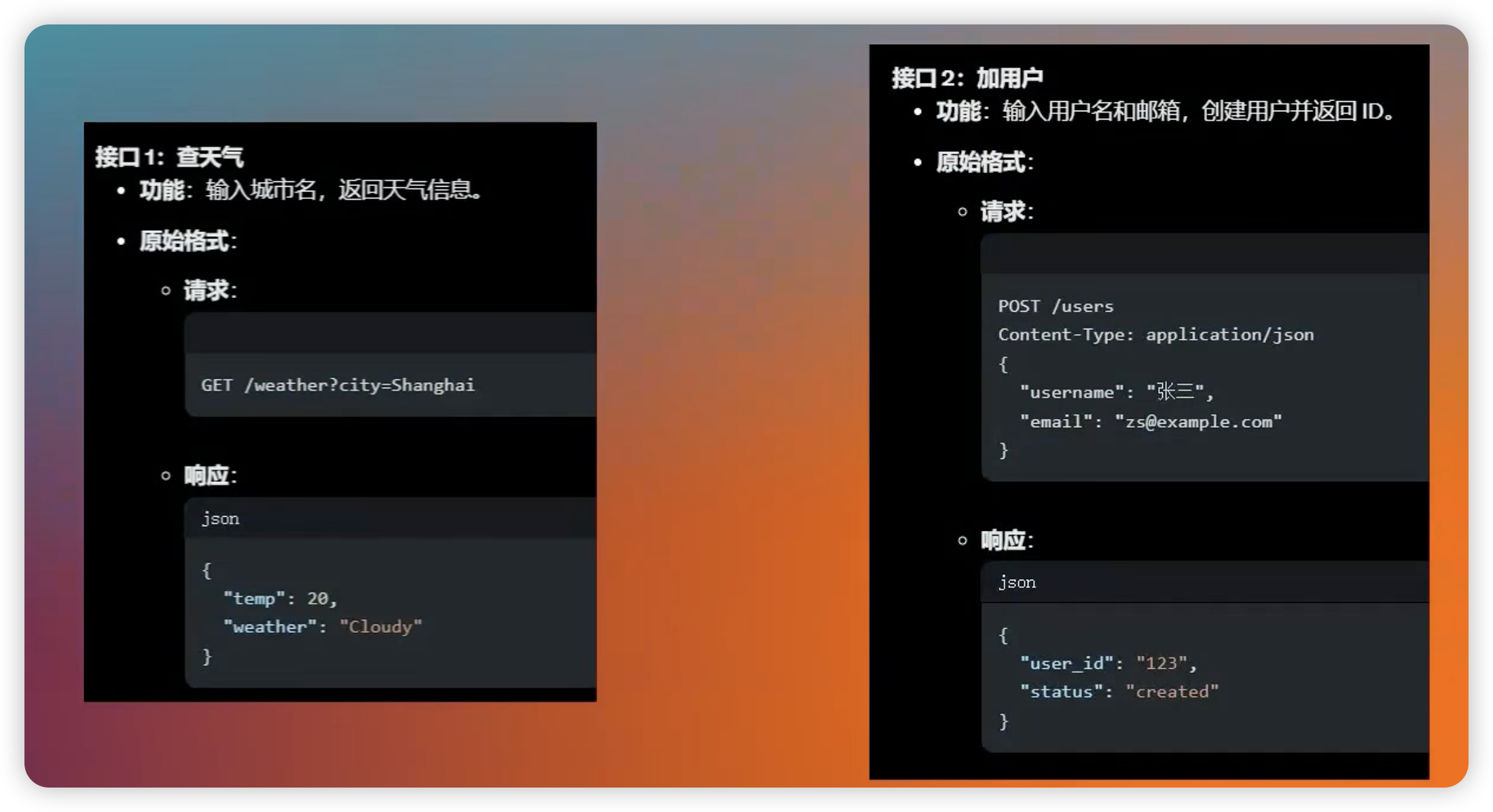Image resolution: width=1493 pixels, height=812 pixels.
Task: Click the username value 张三
Action: coord(1180,391)
